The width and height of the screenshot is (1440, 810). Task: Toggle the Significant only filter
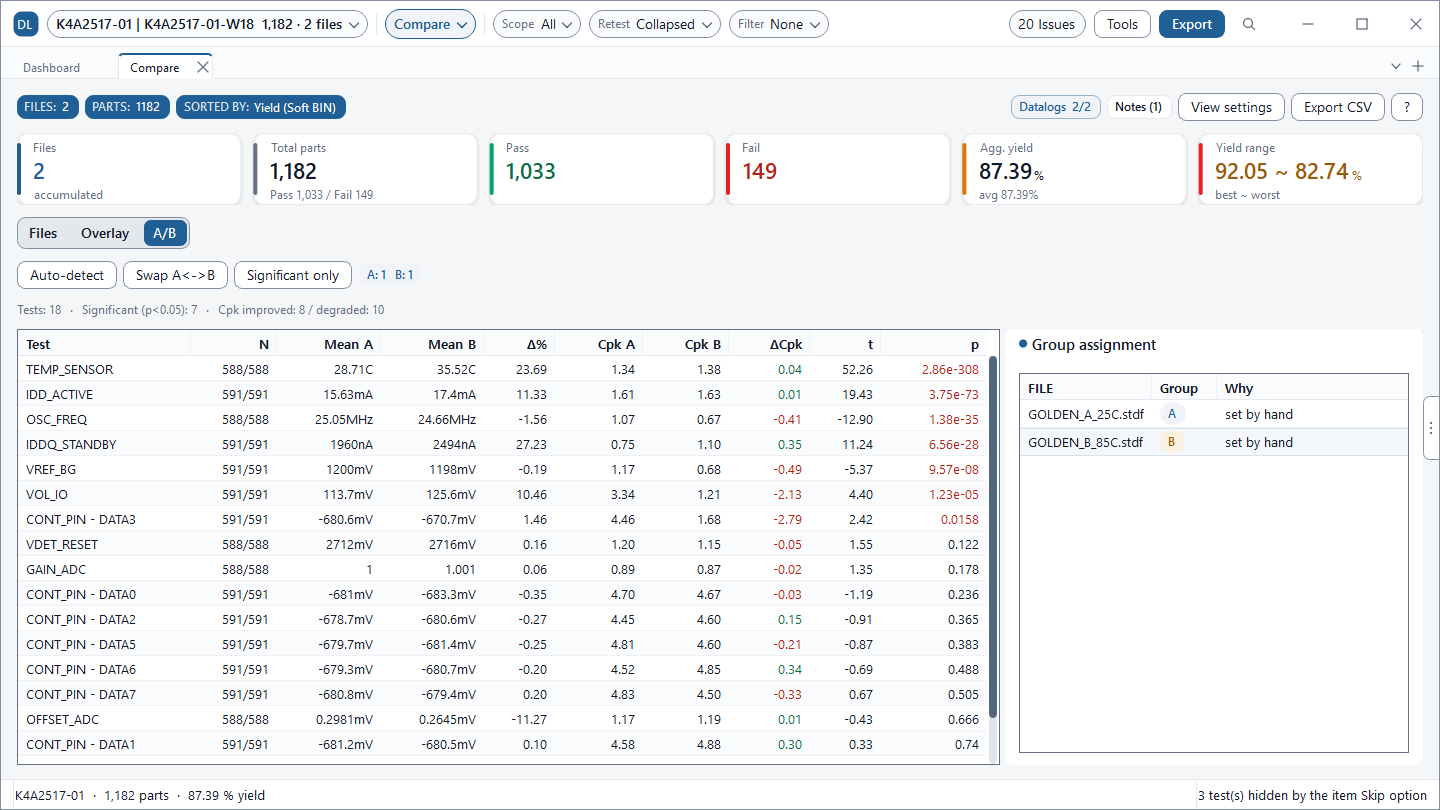tap(293, 275)
